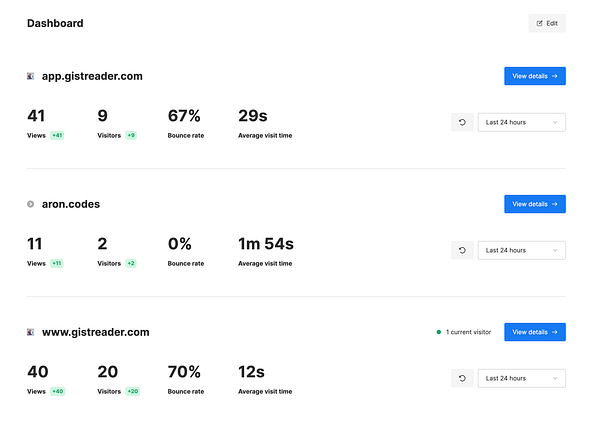Image resolution: width=600 pixels, height=427 pixels.
Task: Click the refresh icon for www.gistreader.com
Action: click(462, 378)
